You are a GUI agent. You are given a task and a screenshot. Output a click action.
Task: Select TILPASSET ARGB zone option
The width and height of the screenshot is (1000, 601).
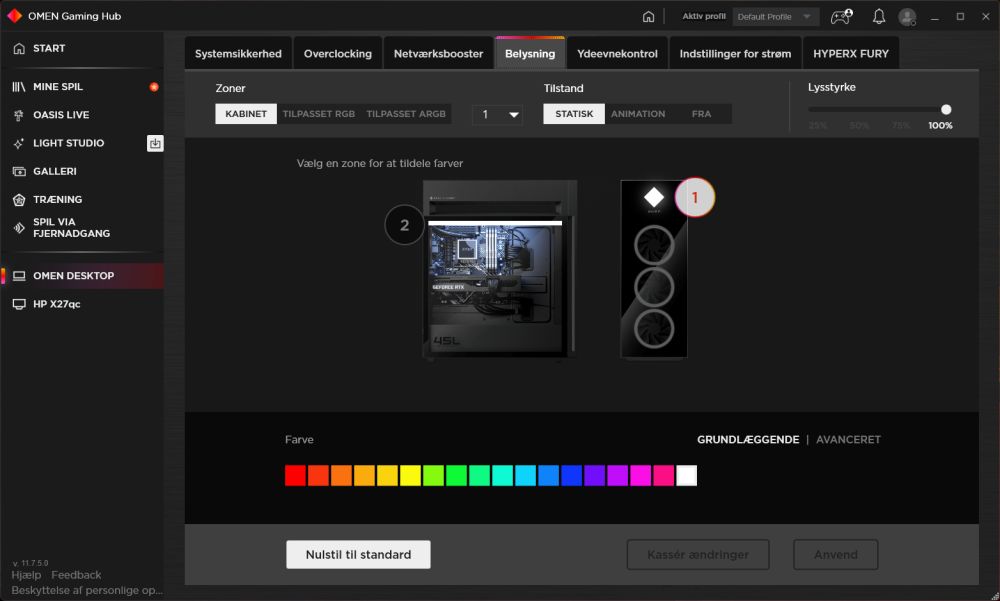pyautogui.click(x=406, y=114)
